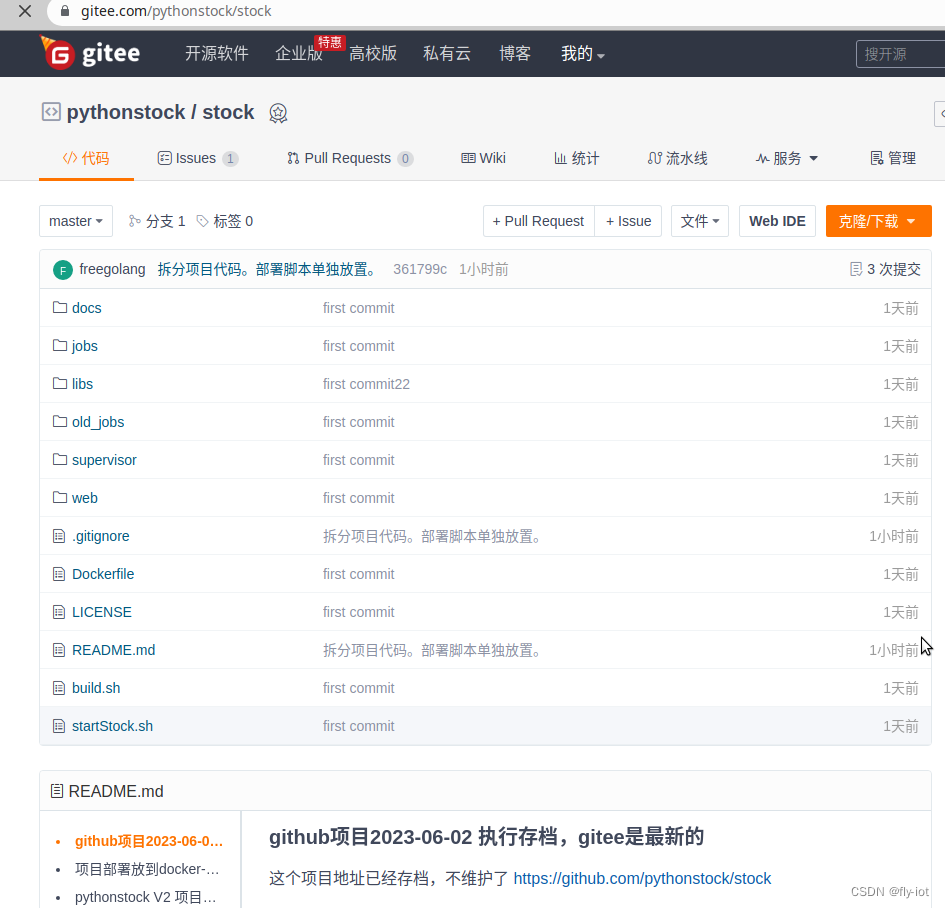Open the docs folder

coord(86,308)
